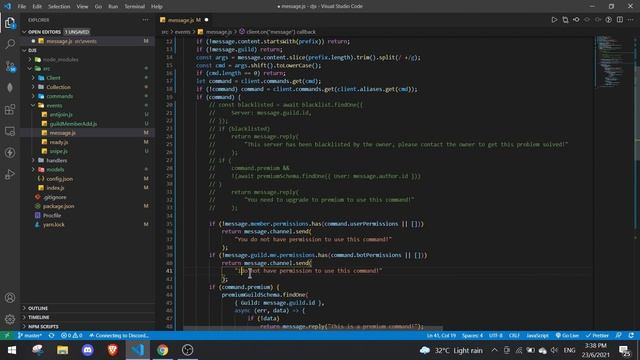640x360 pixels.
Task: Open antijoin.js in the explorer
Action: [x=61, y=115]
